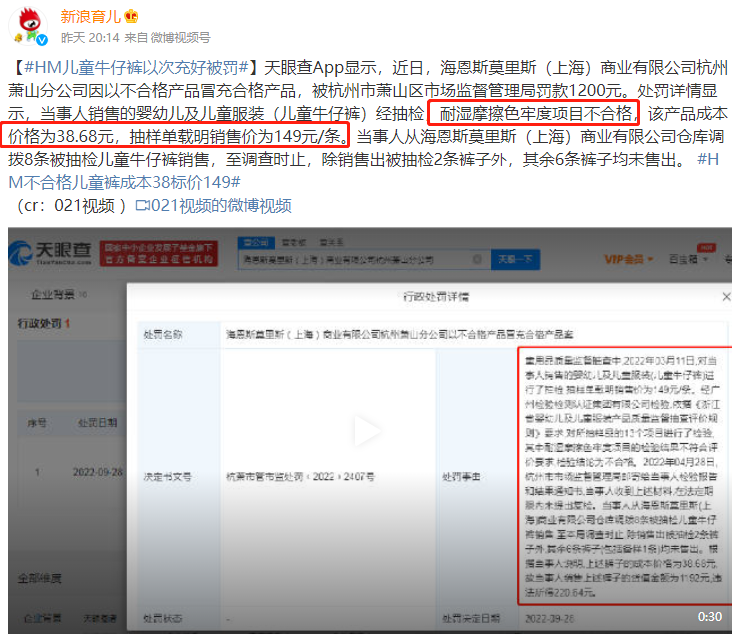Screen dimensions: 740x637
Task: Expand the 百宝箱 dropdown
Action: coord(689,259)
